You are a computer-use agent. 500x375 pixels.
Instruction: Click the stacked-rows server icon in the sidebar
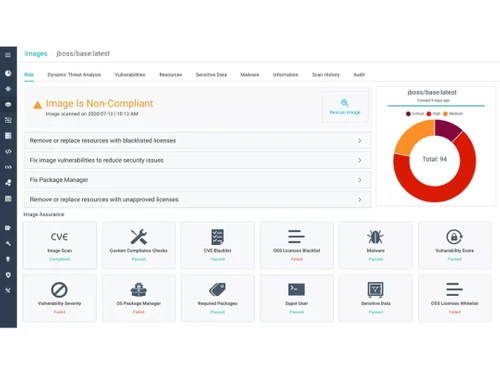8,136
